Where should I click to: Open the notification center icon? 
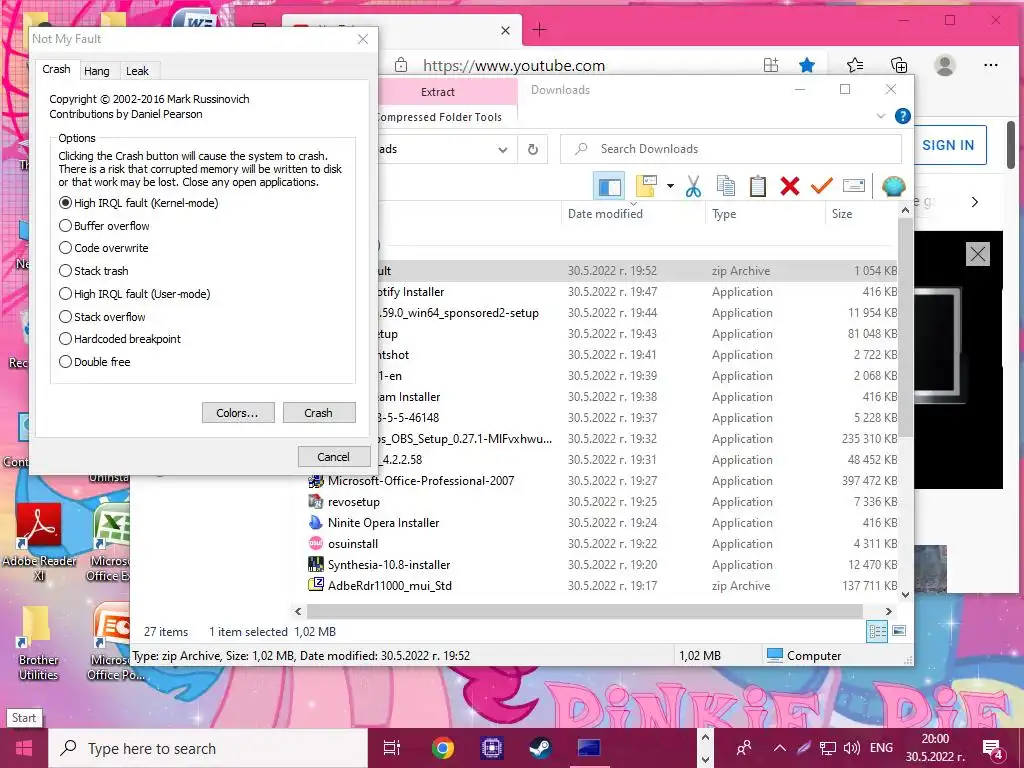pyautogui.click(x=993, y=749)
